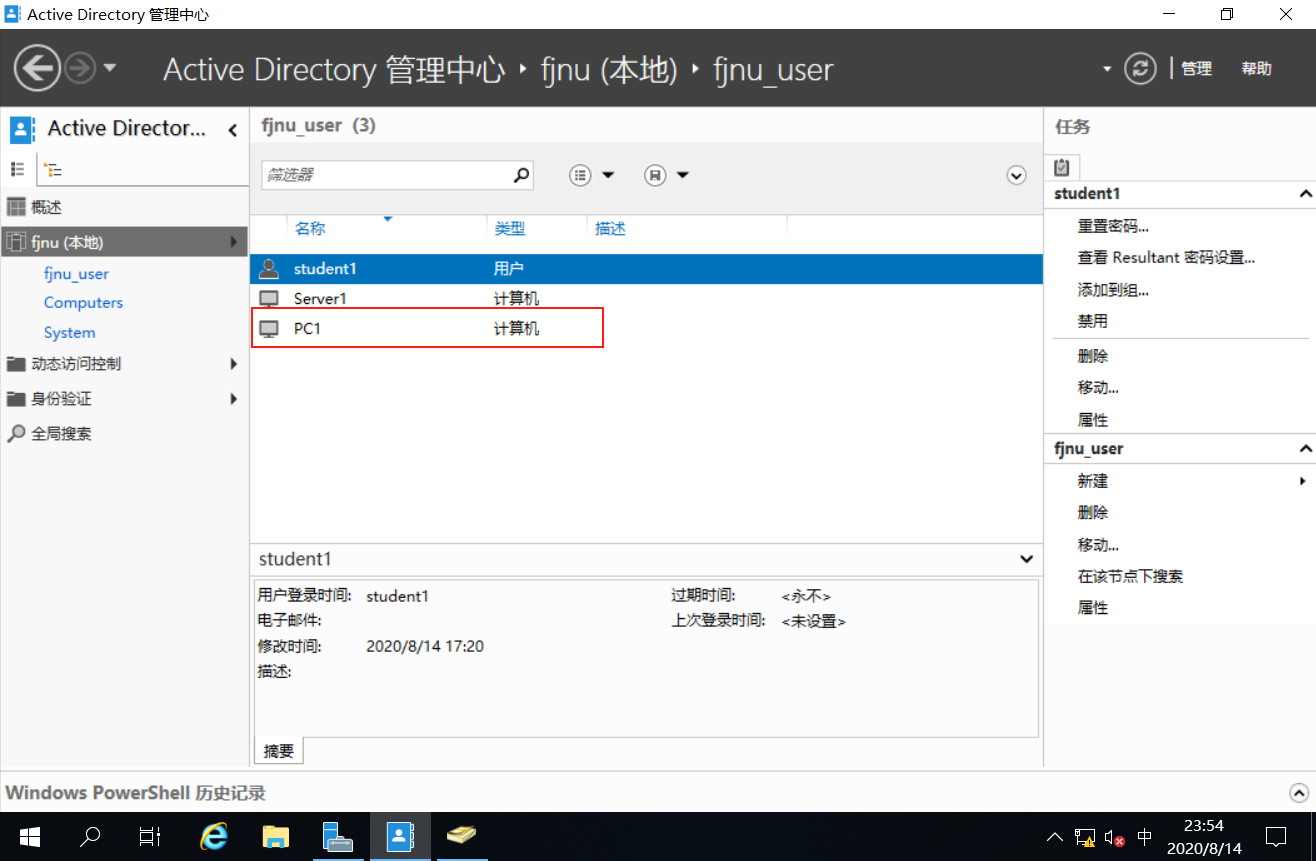
Task: Click the refresh icon in the header
Action: pyautogui.click(x=1139, y=68)
